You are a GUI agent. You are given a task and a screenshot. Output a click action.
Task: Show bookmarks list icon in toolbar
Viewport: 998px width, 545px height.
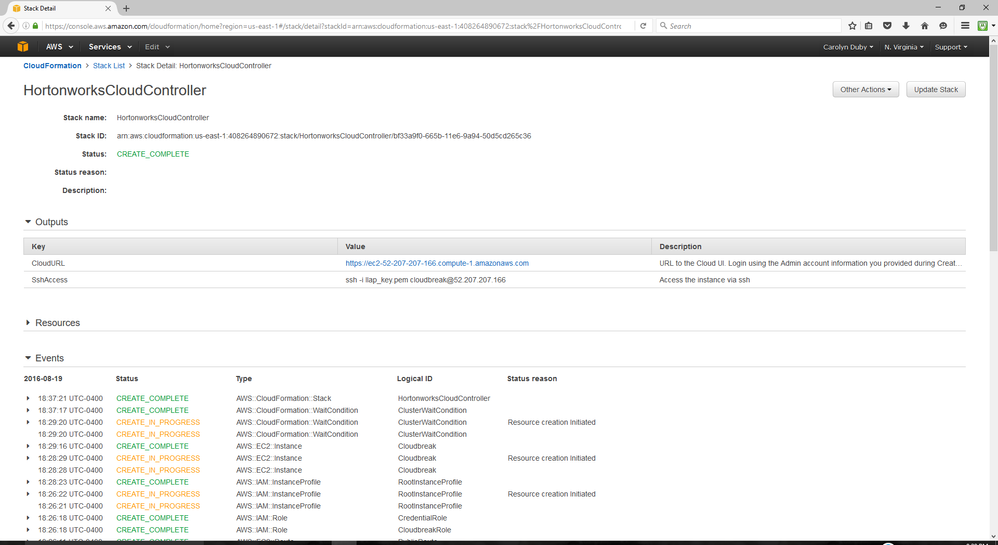click(x=869, y=26)
